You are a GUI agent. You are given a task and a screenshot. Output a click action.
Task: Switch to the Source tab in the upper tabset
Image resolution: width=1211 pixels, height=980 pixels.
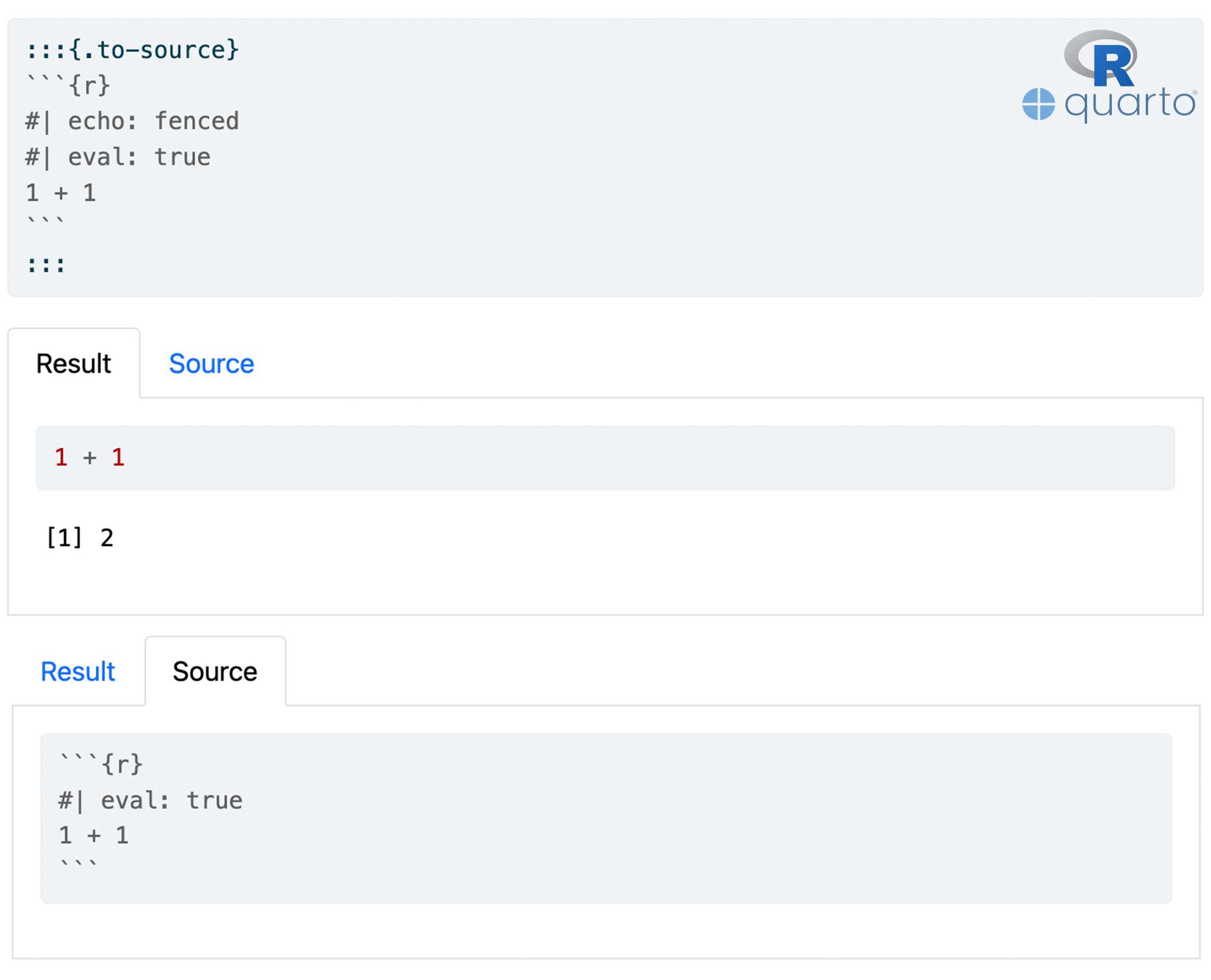pos(211,364)
